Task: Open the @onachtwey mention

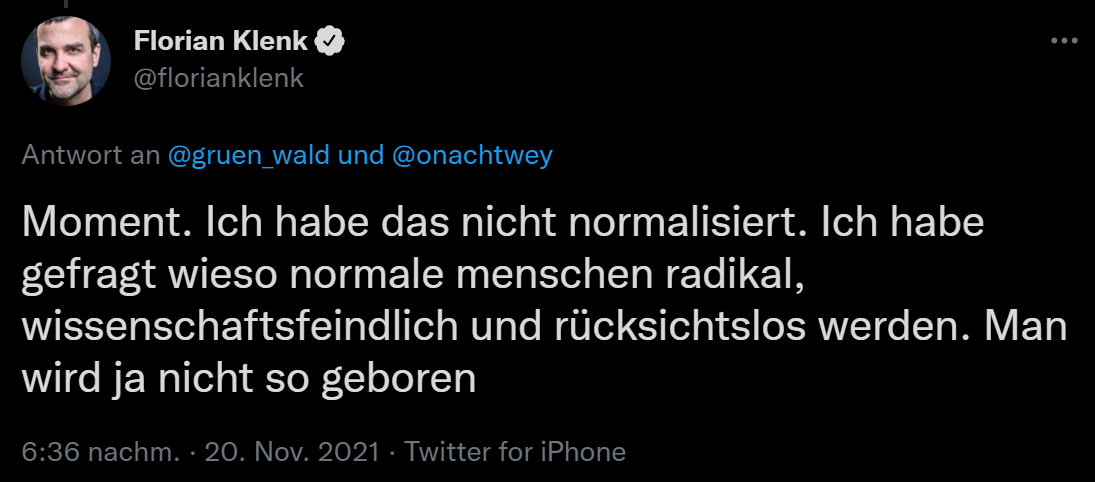Action: pos(473,155)
